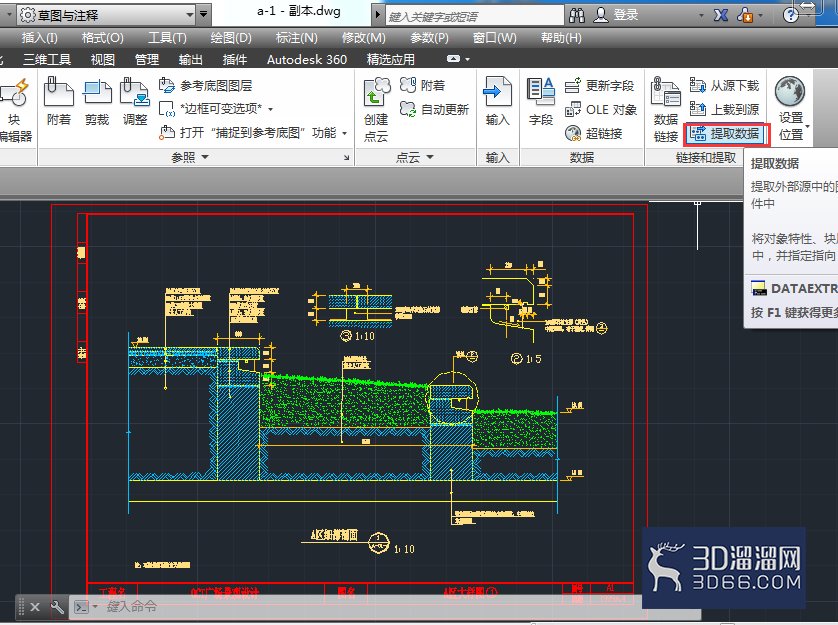
Task: Click OLE Object (OLE 对象)
Action: coord(601,110)
